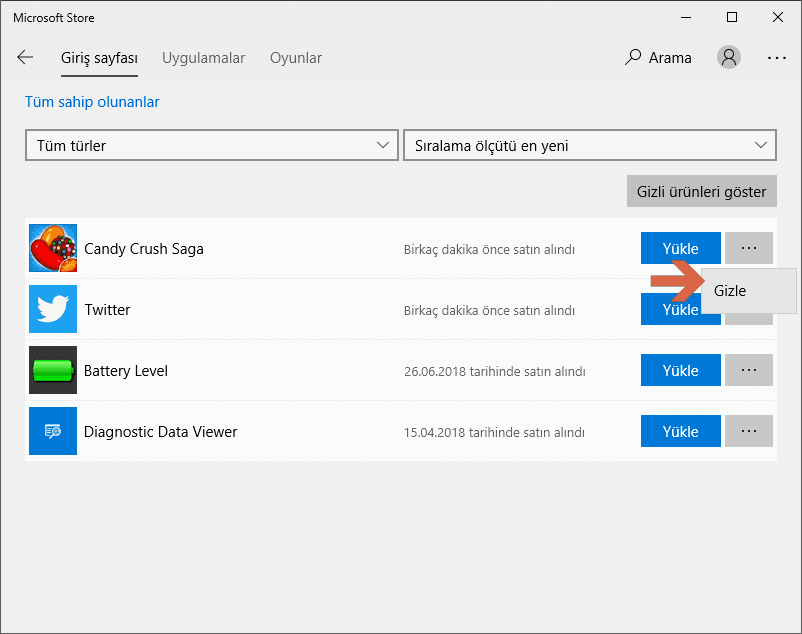Install Battery Level with Yükle

(681, 370)
